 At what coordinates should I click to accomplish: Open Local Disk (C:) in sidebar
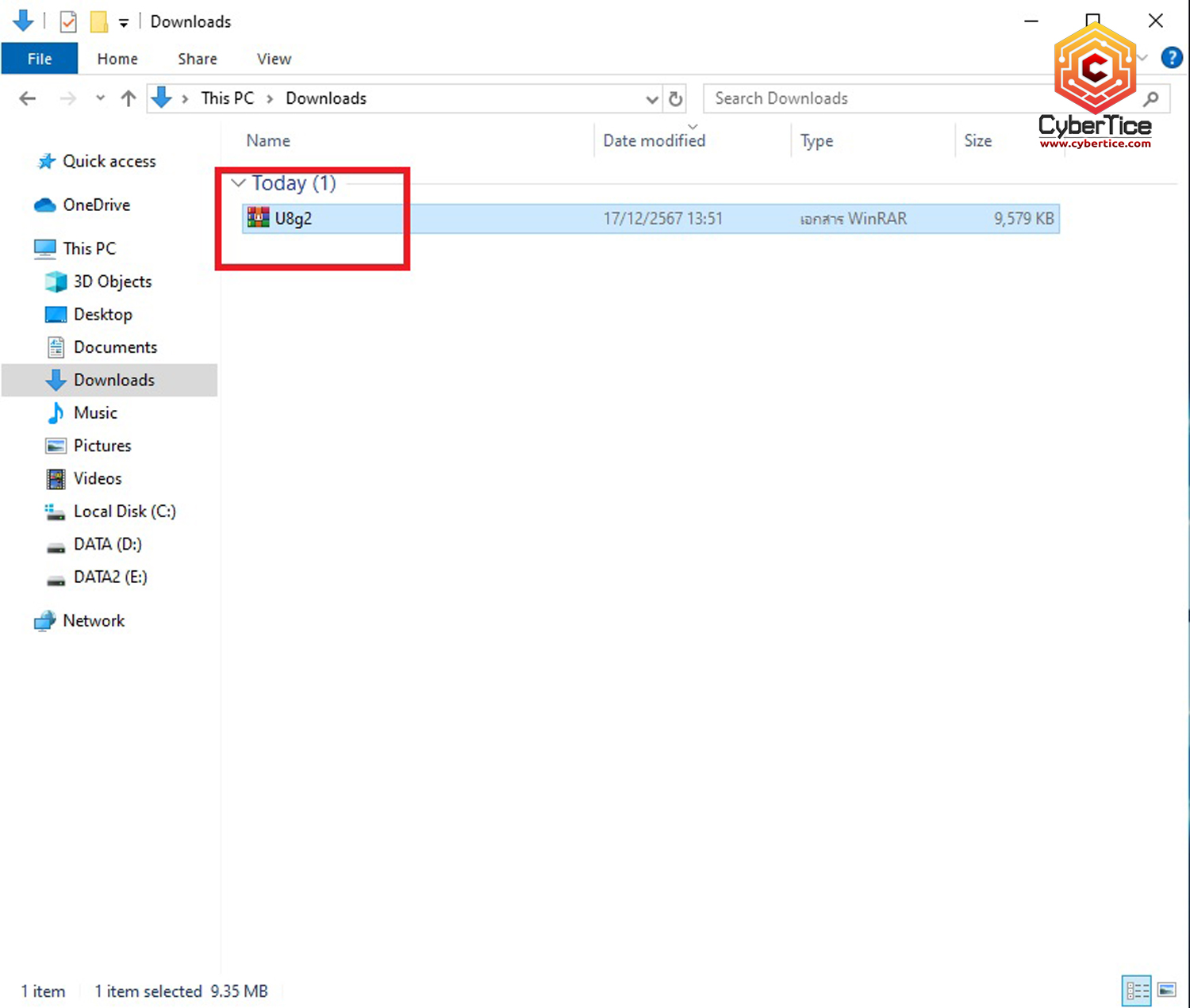tap(124, 512)
